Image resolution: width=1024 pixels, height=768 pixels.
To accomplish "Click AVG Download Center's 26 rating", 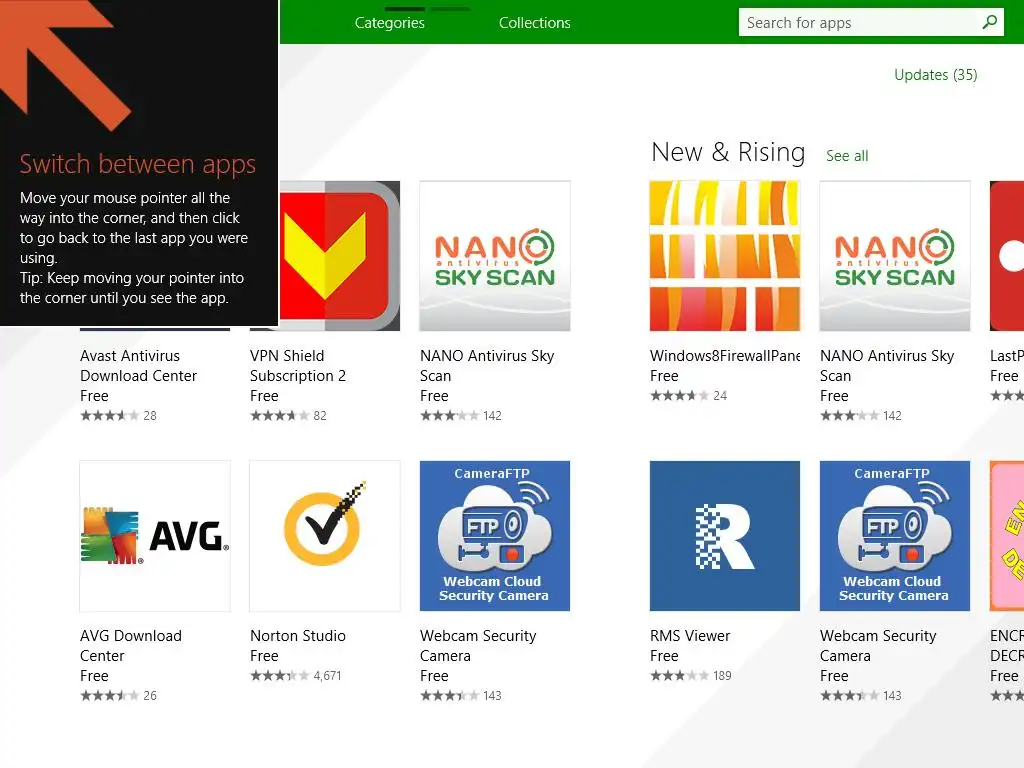I will point(118,696).
